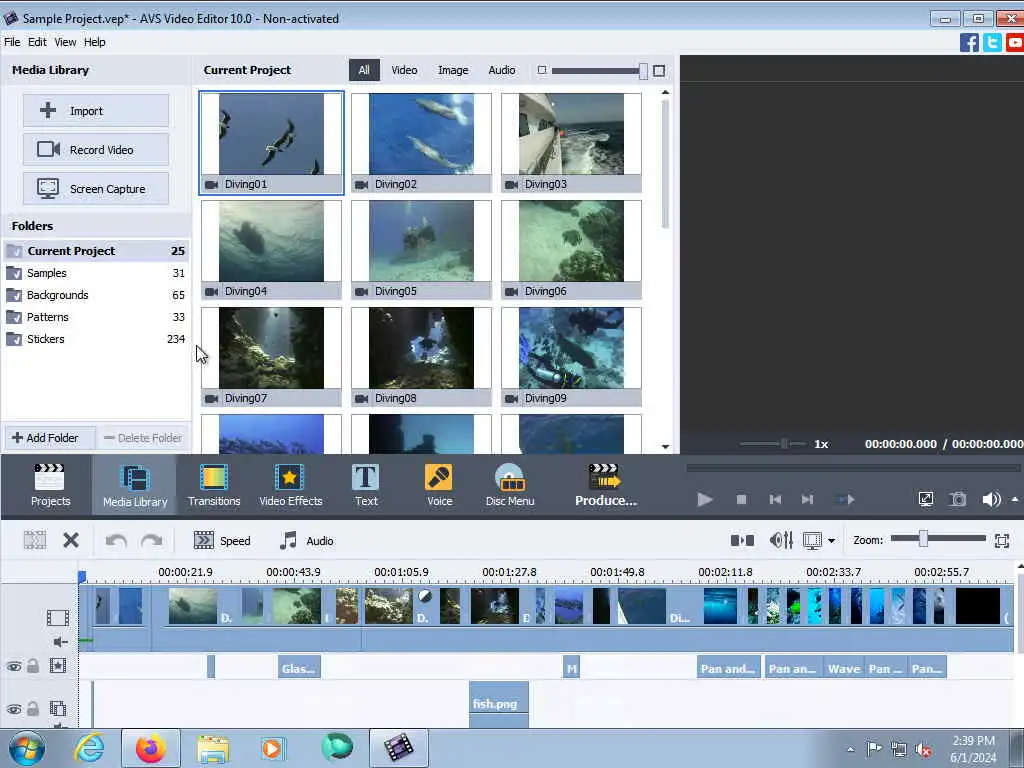The width and height of the screenshot is (1024, 768).
Task: Select the Media Library toolbar button
Action: coord(135,485)
